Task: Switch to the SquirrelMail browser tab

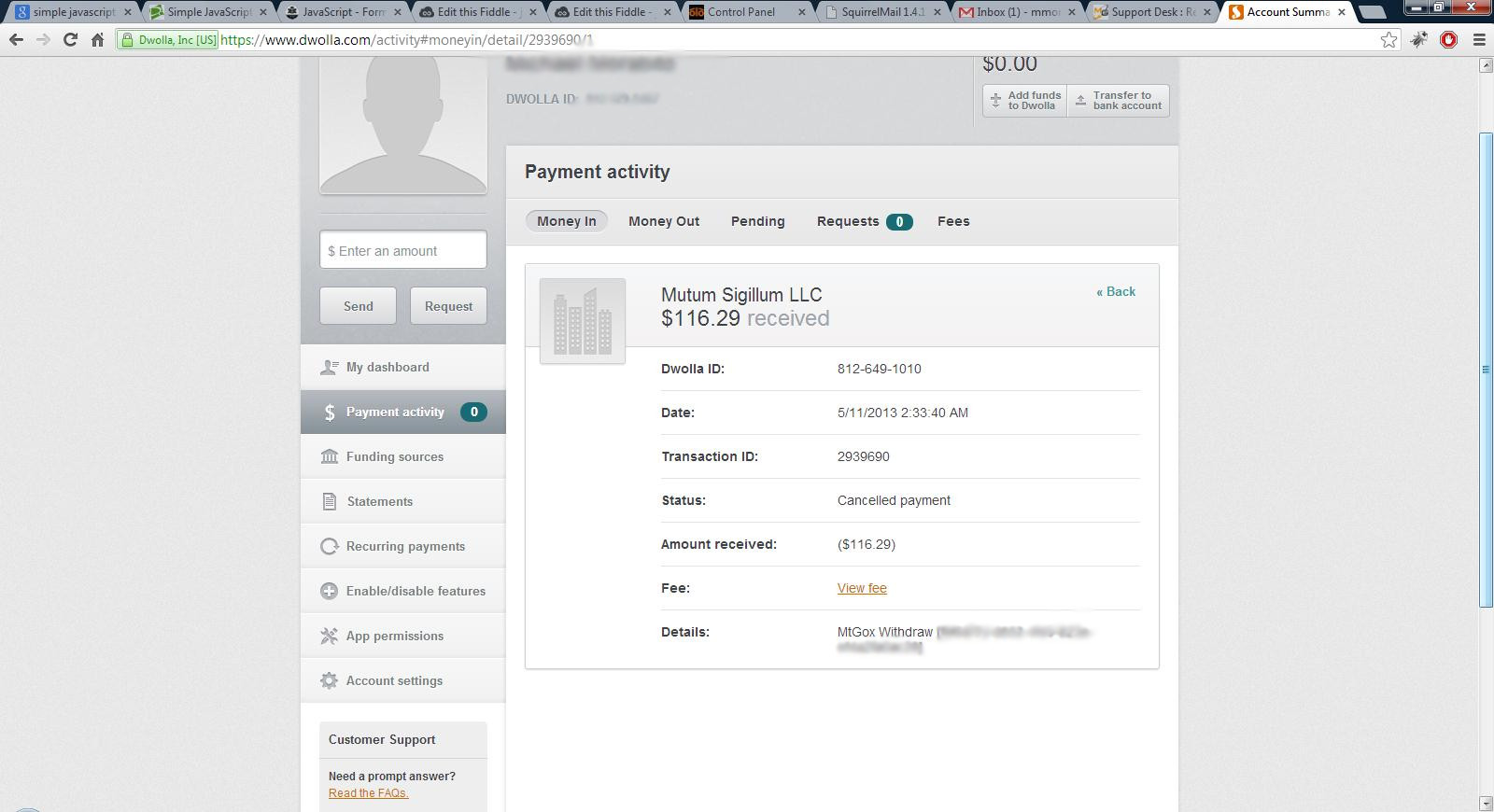Action: tap(882, 12)
